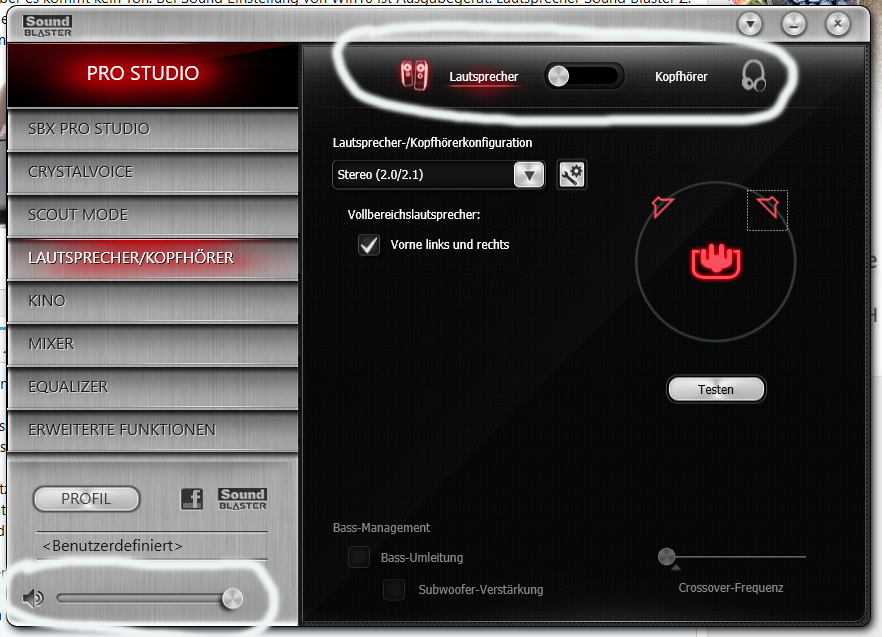Click the Crossover-Frequenz slider handle
The width and height of the screenshot is (882, 637).
pyautogui.click(x=667, y=557)
